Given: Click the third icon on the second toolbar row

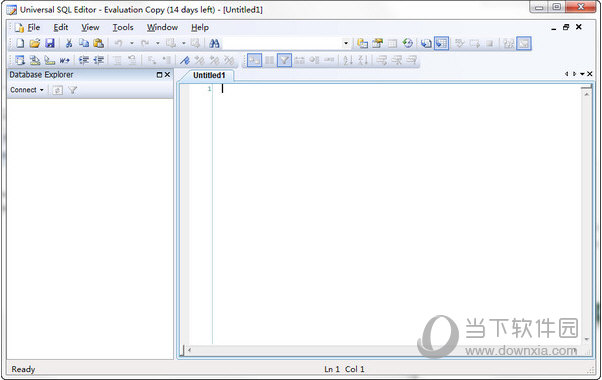Looking at the screenshot, I should (50, 60).
